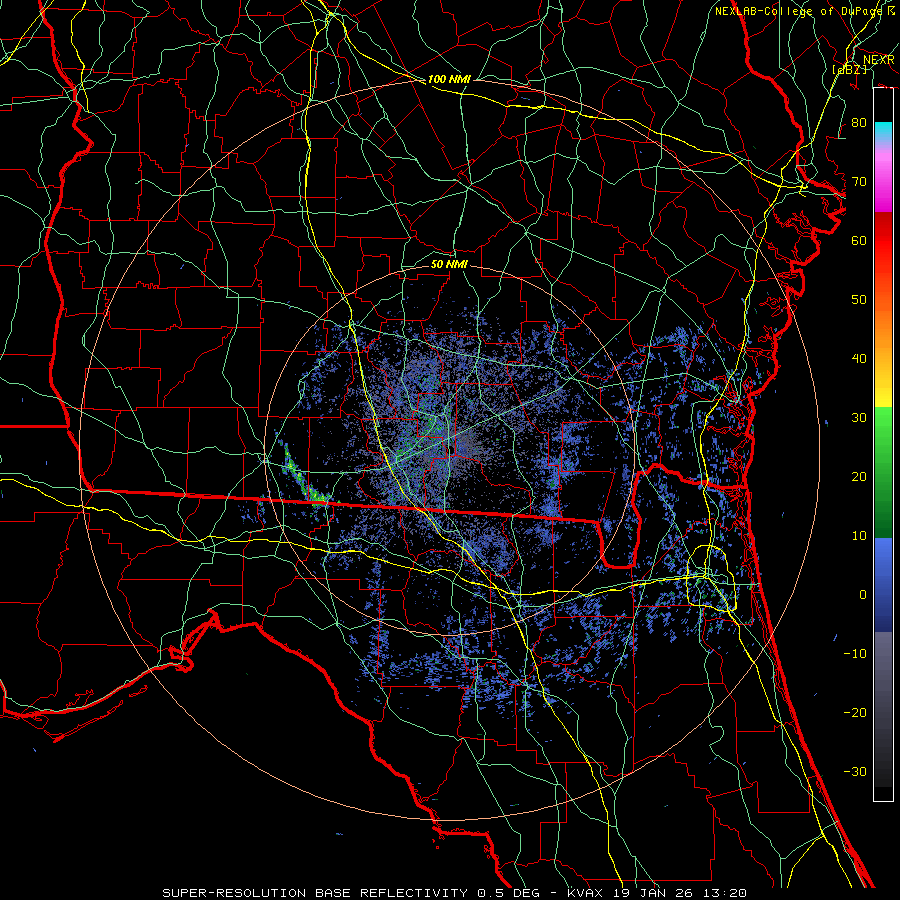
Task: Click the "60" value on the dBZ scale
Action: (859, 240)
